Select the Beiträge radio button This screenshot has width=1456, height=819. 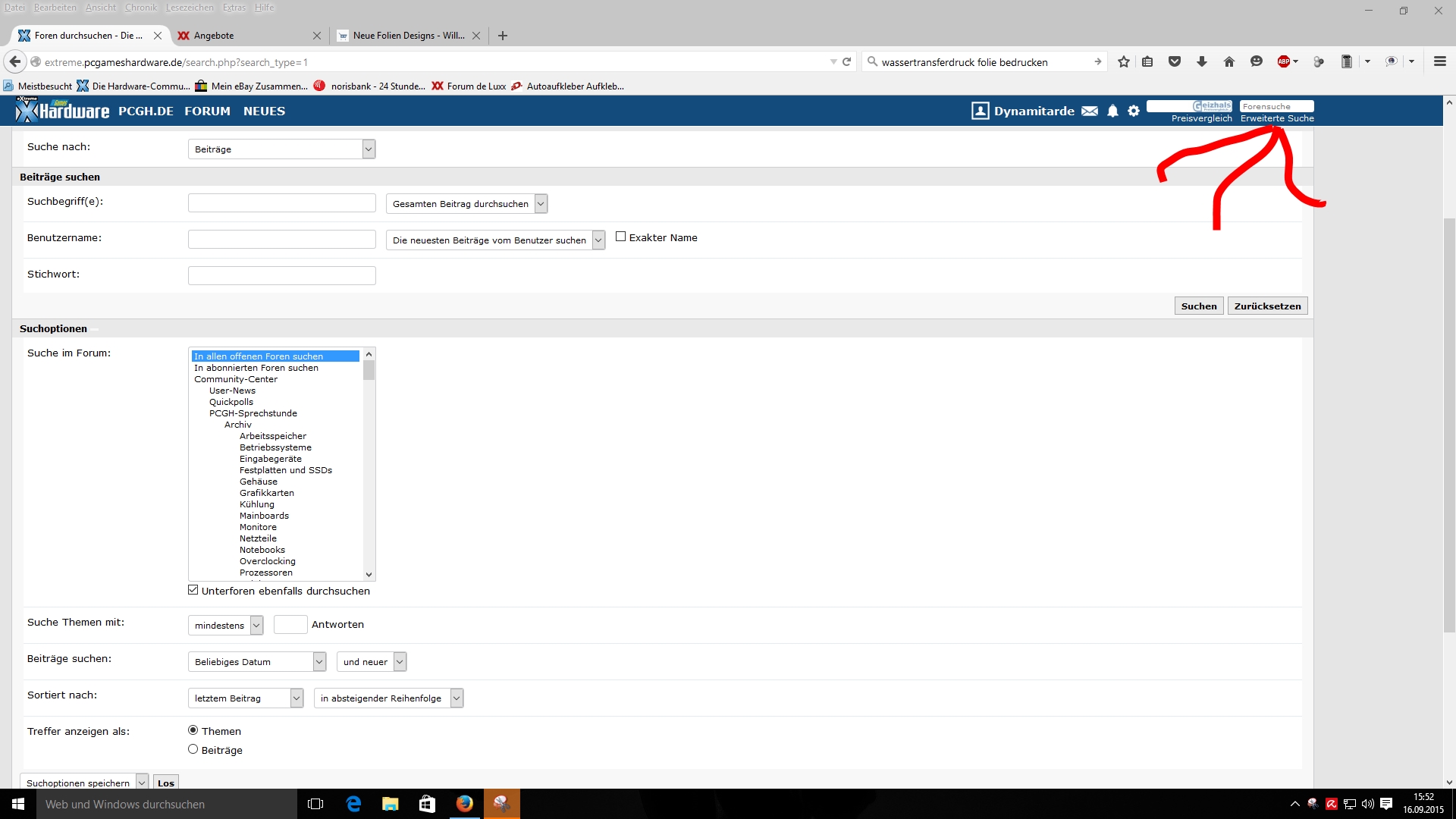(x=193, y=749)
